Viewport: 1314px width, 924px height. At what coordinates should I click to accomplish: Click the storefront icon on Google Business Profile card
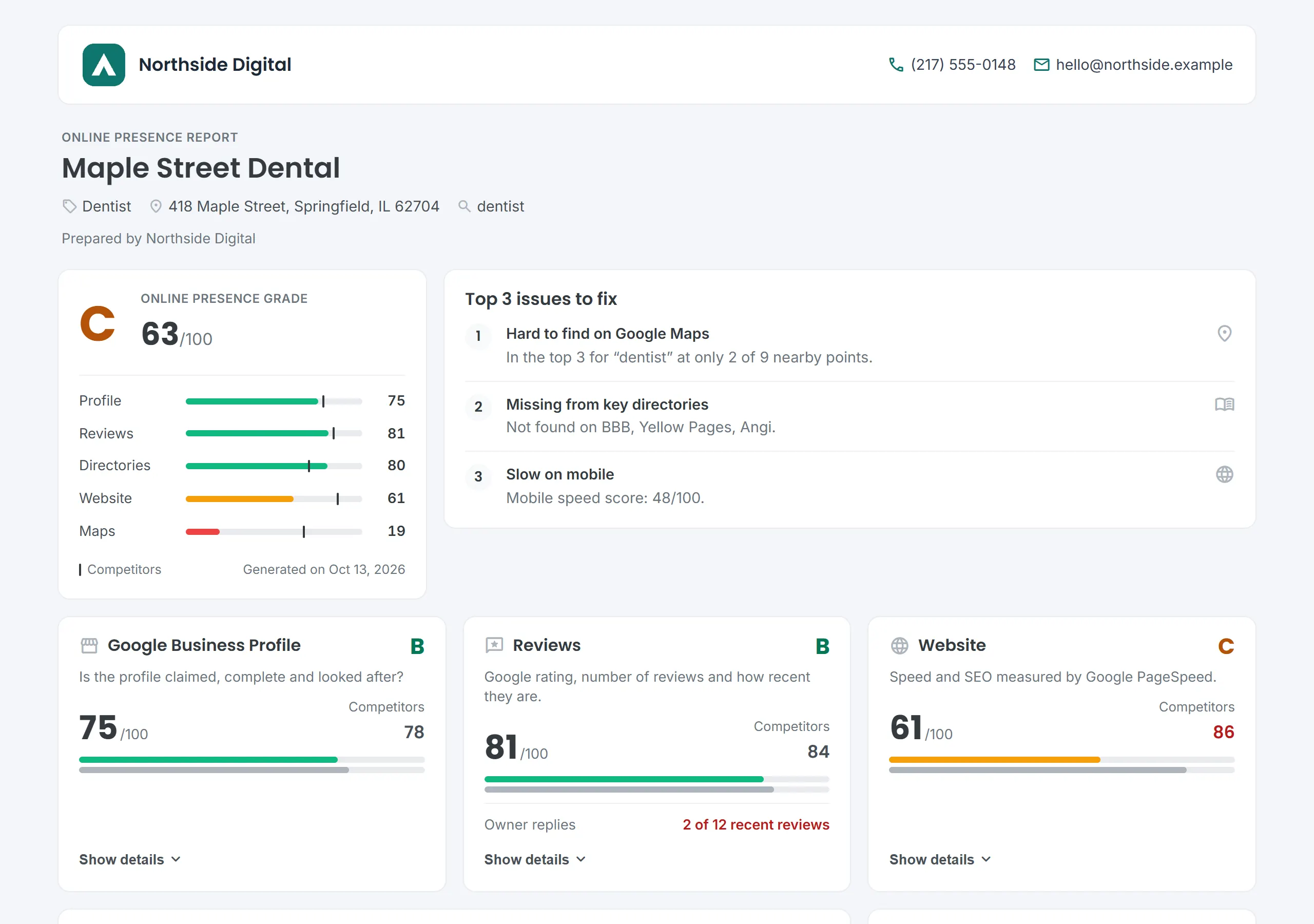coord(89,646)
